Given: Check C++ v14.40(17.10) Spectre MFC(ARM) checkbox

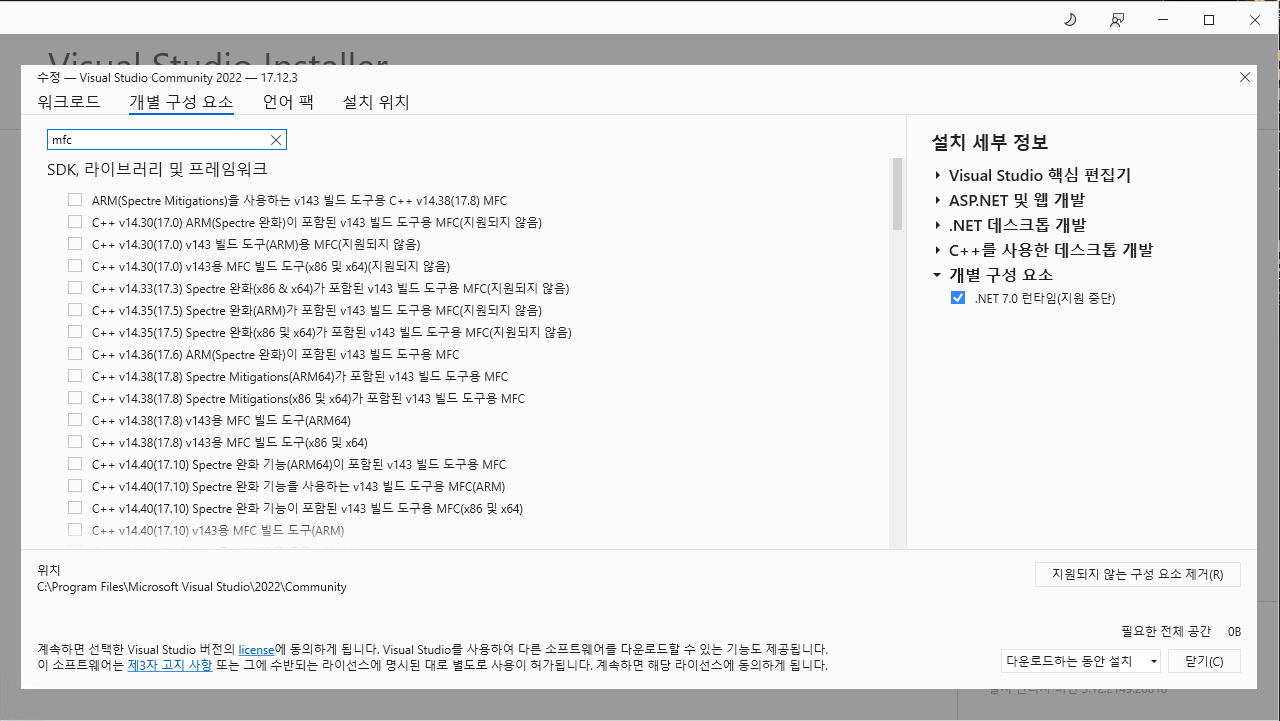Looking at the screenshot, I should point(75,486).
